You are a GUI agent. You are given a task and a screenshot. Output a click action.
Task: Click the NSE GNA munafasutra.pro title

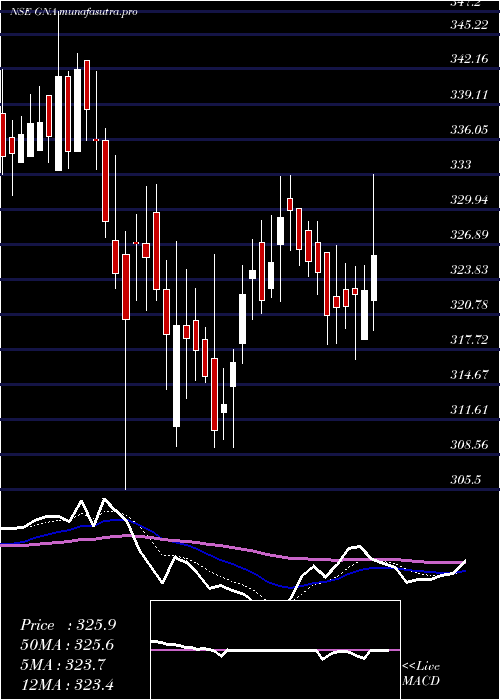click(74, 12)
